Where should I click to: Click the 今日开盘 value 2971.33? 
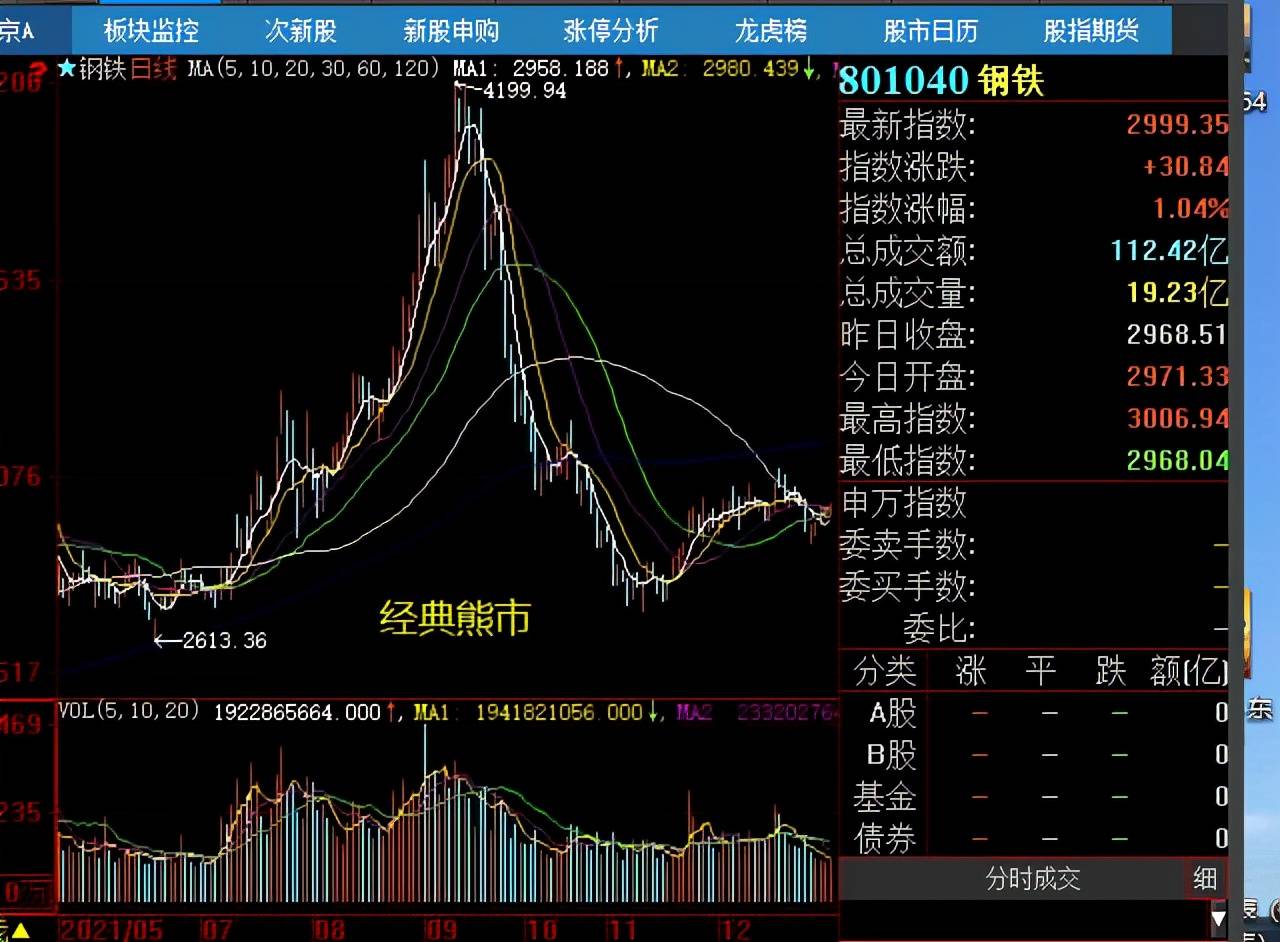tap(1177, 376)
